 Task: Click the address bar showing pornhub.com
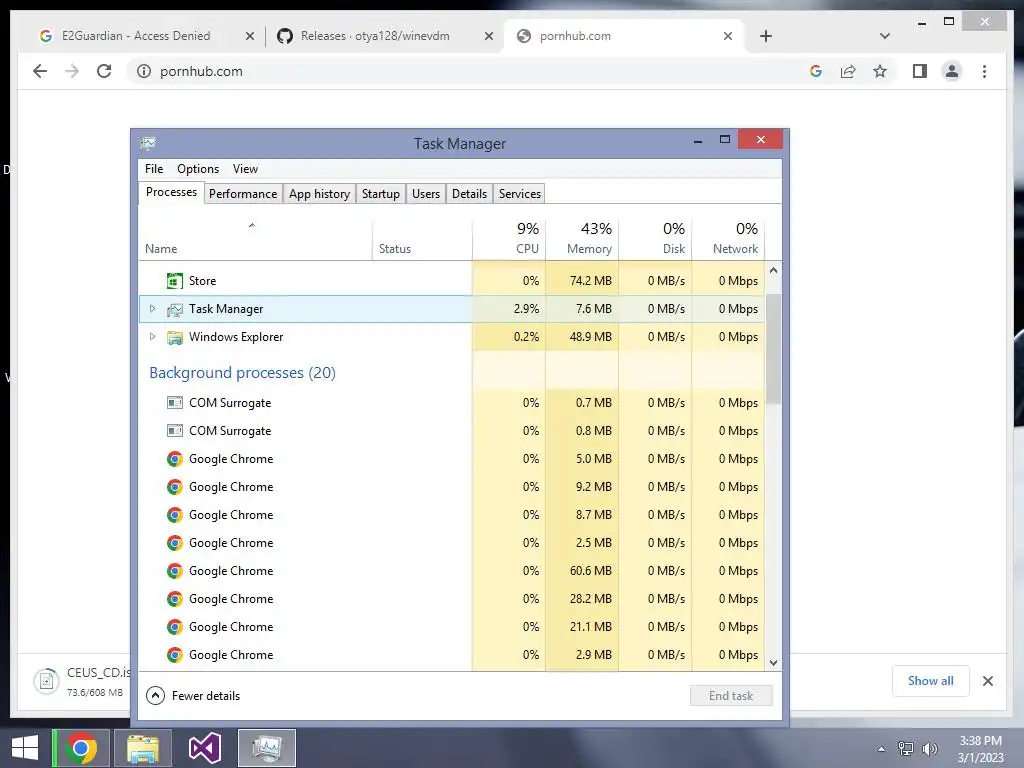(x=470, y=71)
